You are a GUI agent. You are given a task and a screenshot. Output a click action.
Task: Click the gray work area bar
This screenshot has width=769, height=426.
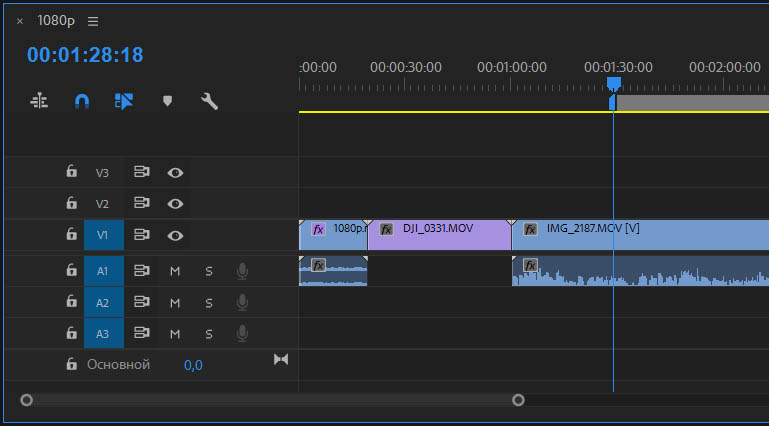pos(692,103)
